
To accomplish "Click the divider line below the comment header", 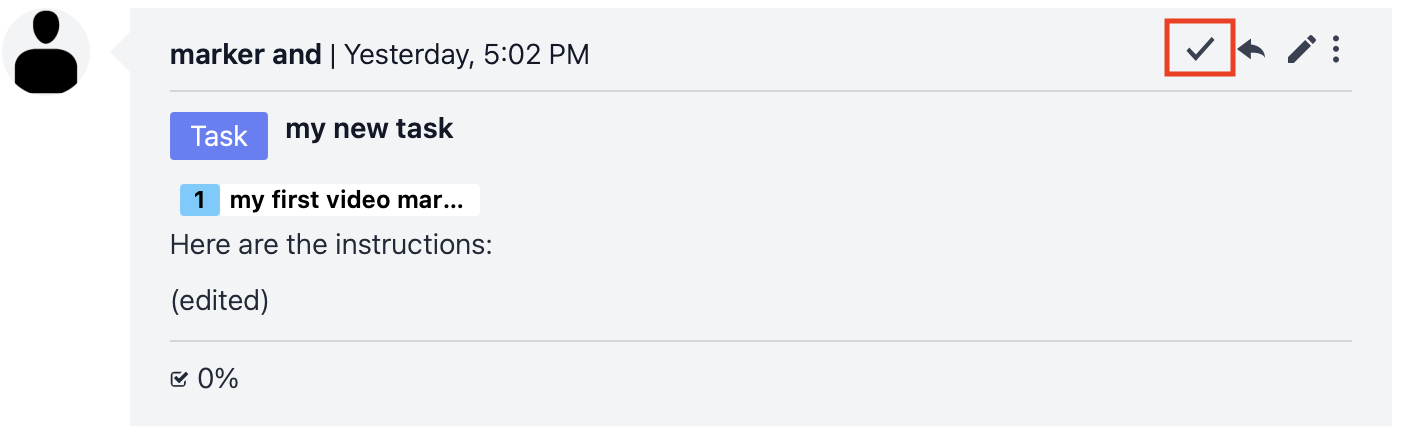I will pyautogui.click(x=760, y=92).
